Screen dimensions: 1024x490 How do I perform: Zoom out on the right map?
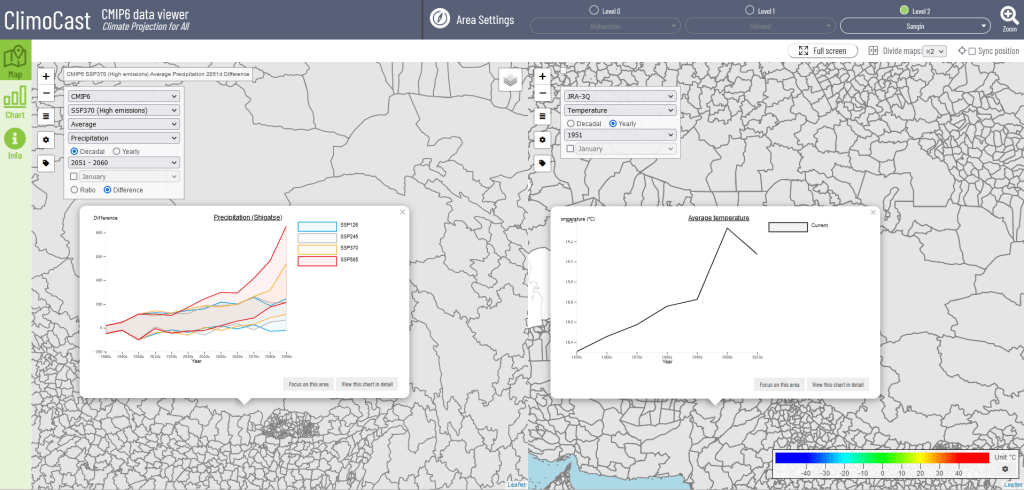click(542, 94)
